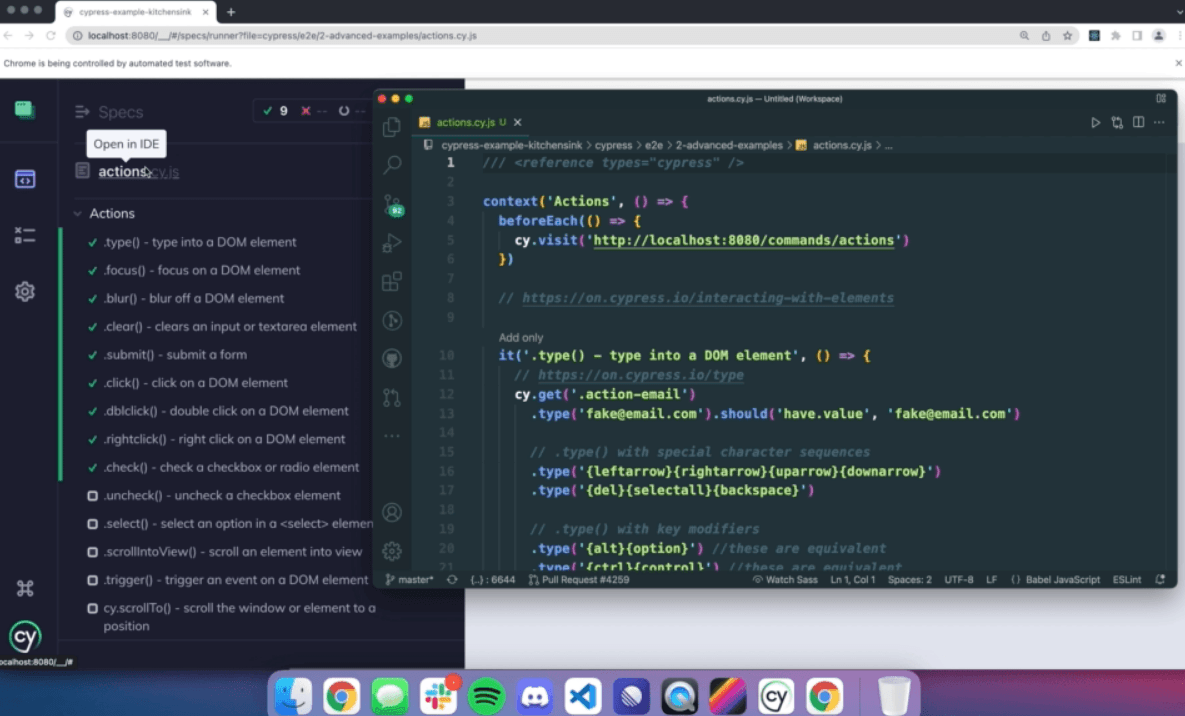Rerun tests with the restart icon
This screenshot has height=716, width=1185.
344,111
